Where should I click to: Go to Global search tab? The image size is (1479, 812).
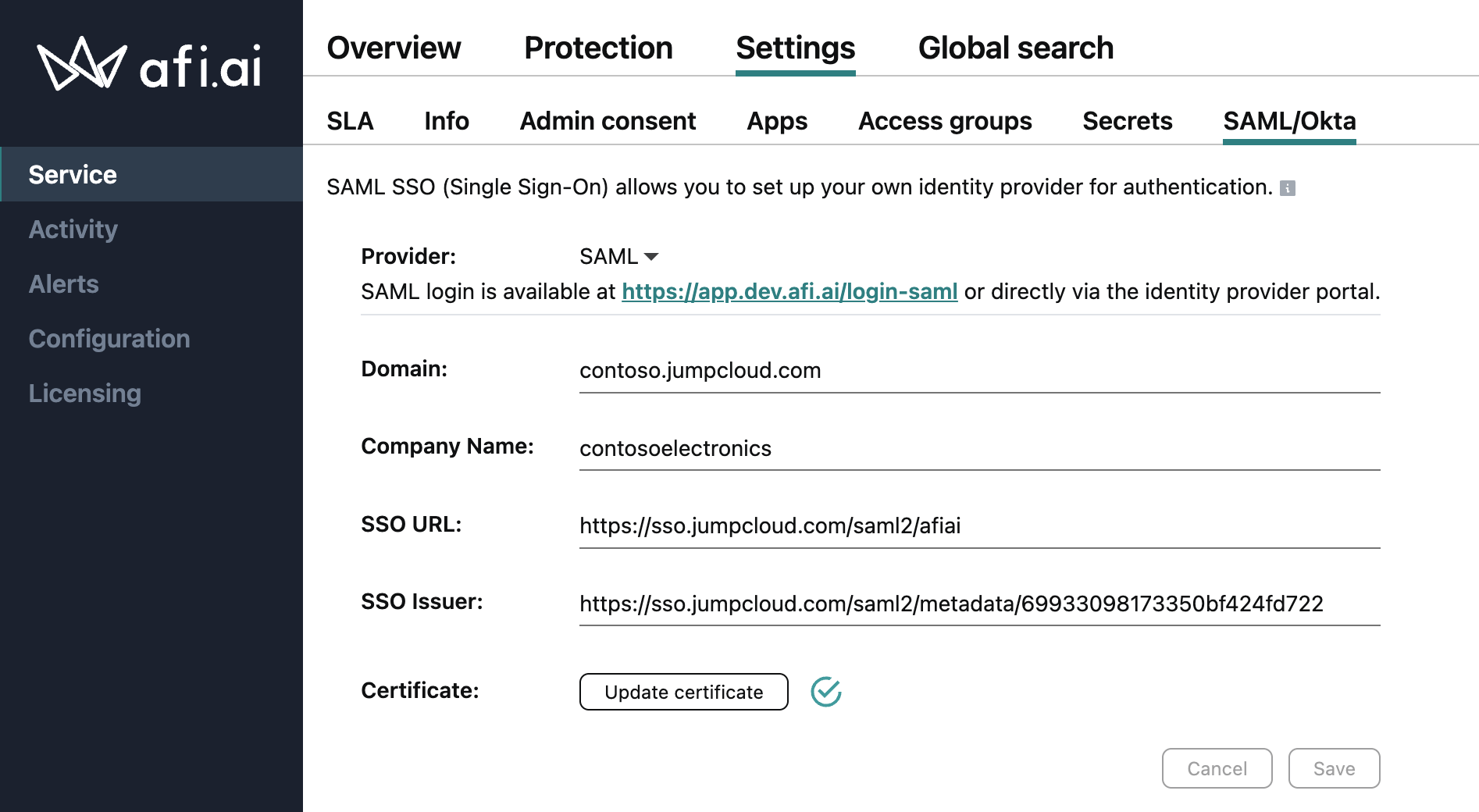1015,48
